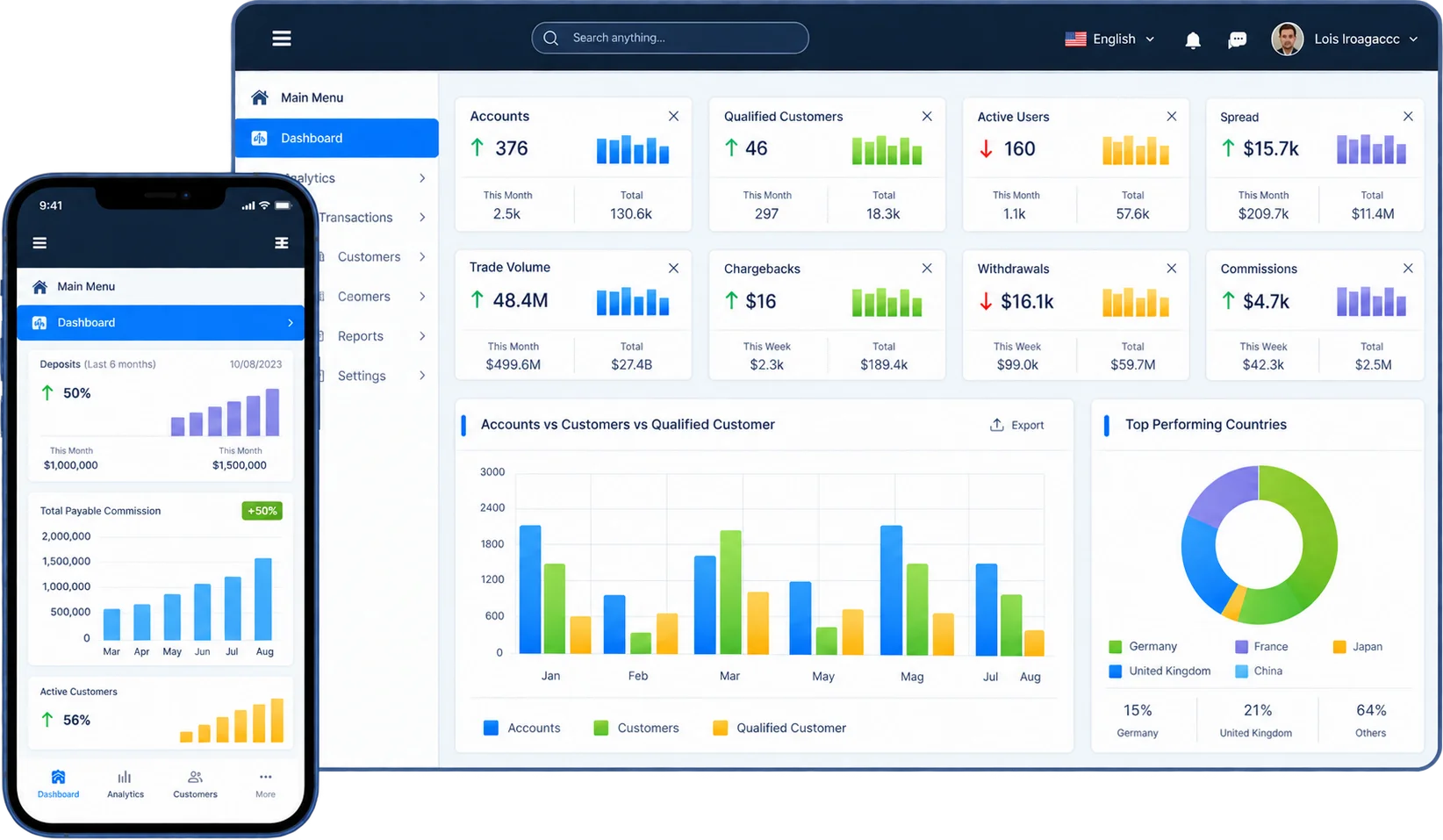Close the Withdrawals card

(1172, 268)
